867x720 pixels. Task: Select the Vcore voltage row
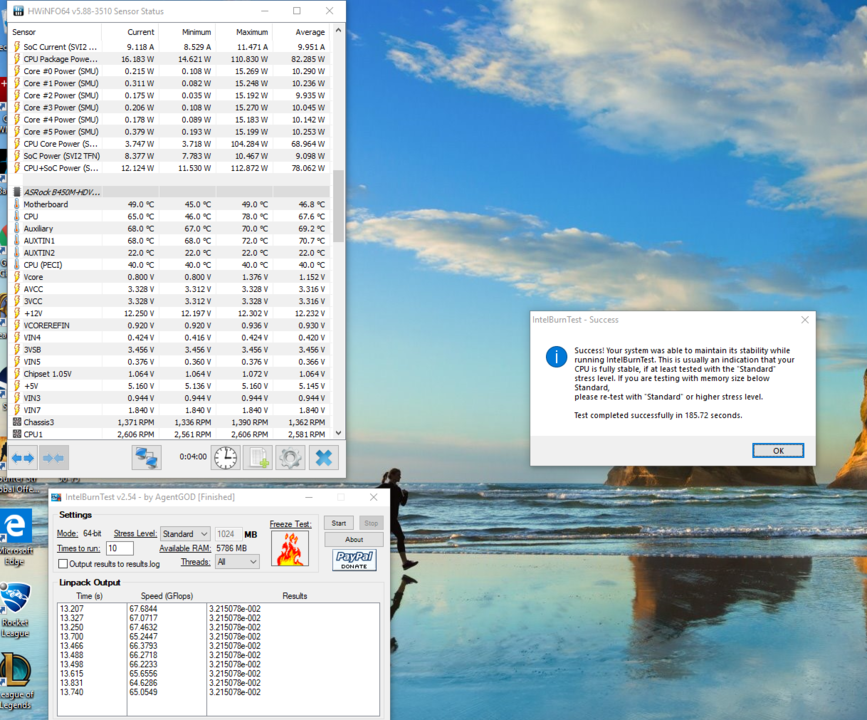170,277
